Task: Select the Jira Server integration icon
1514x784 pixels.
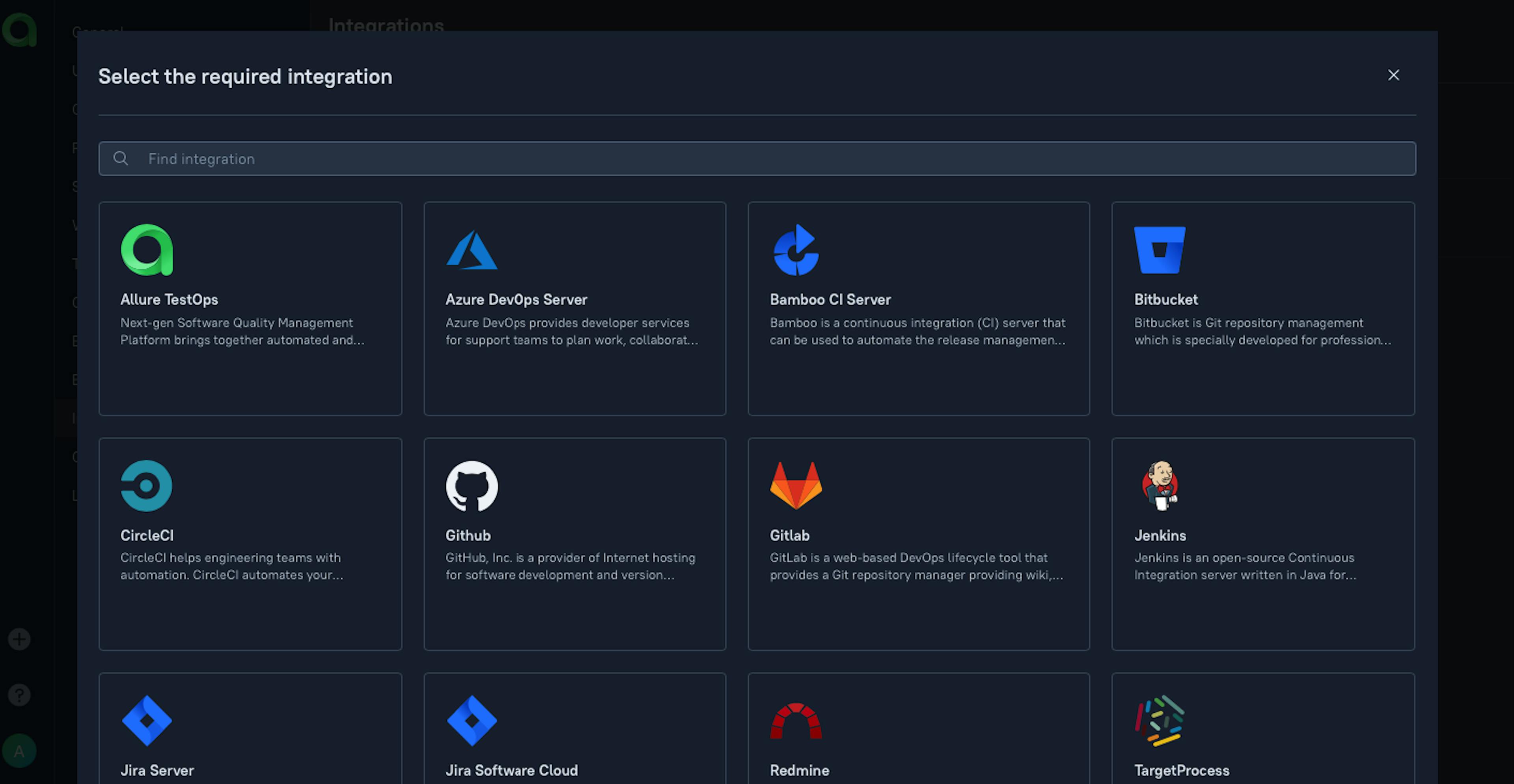Action: pos(147,721)
